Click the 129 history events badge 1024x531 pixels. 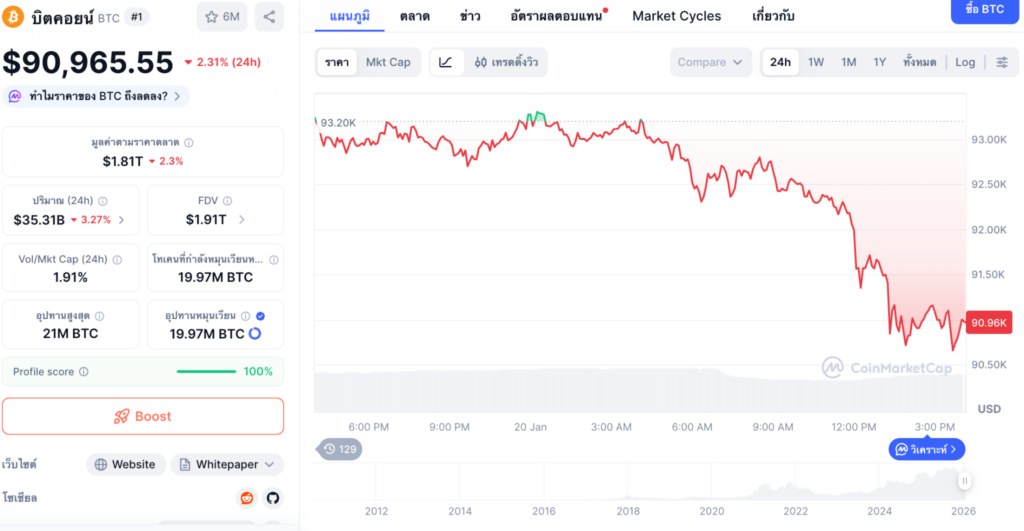coord(340,449)
